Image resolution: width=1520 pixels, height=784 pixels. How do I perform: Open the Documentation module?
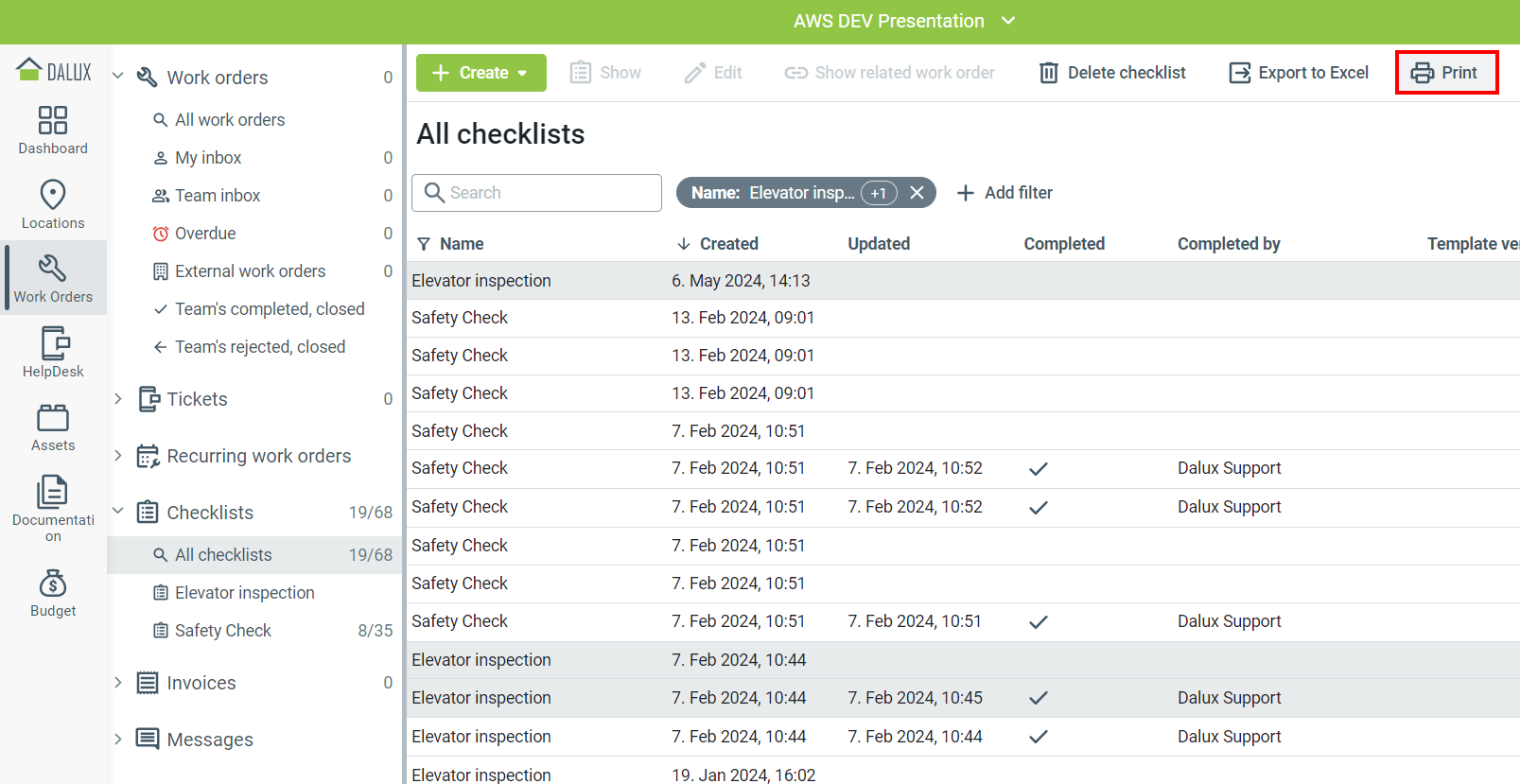[53, 509]
